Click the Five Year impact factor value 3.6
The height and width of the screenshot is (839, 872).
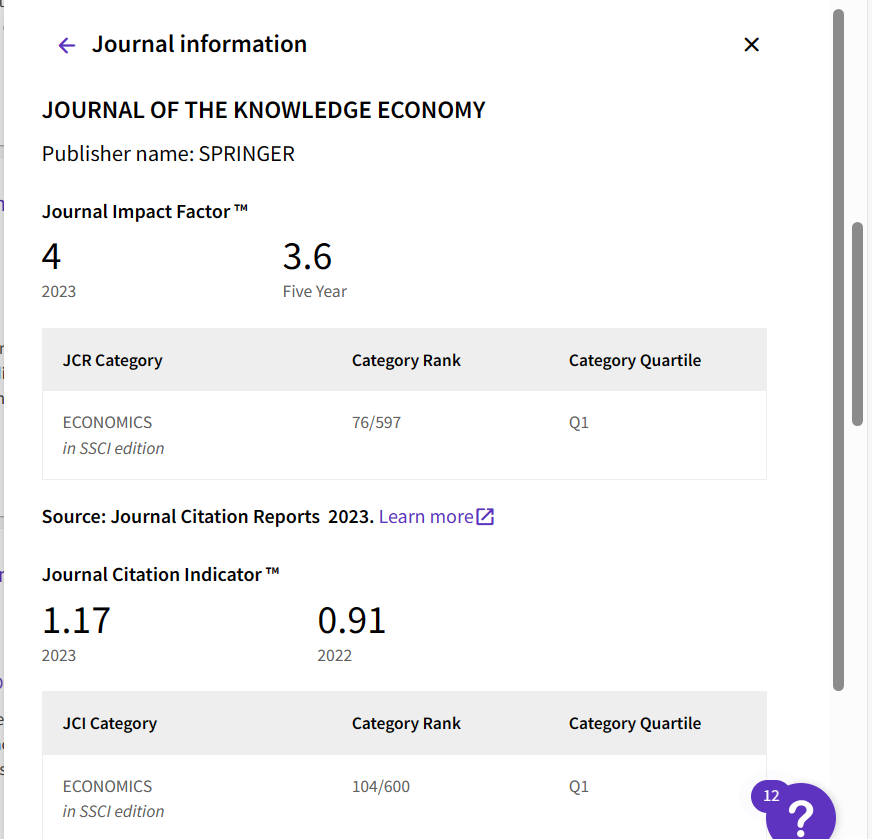(x=307, y=257)
